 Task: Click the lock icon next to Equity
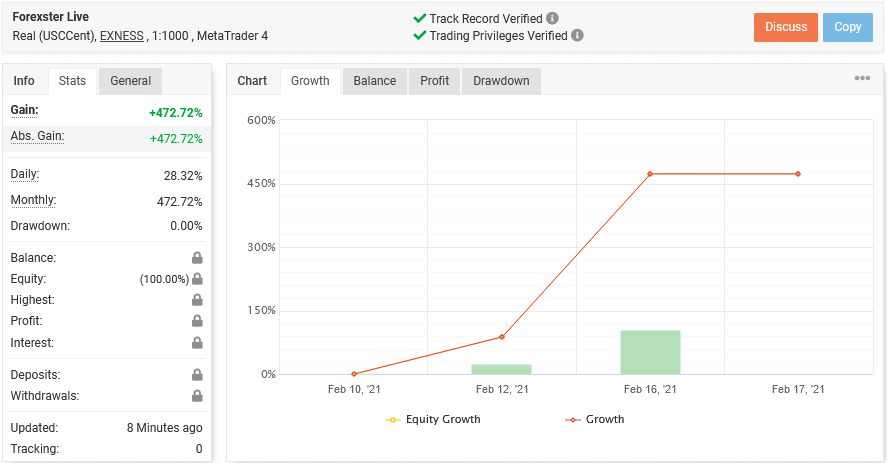(x=197, y=279)
